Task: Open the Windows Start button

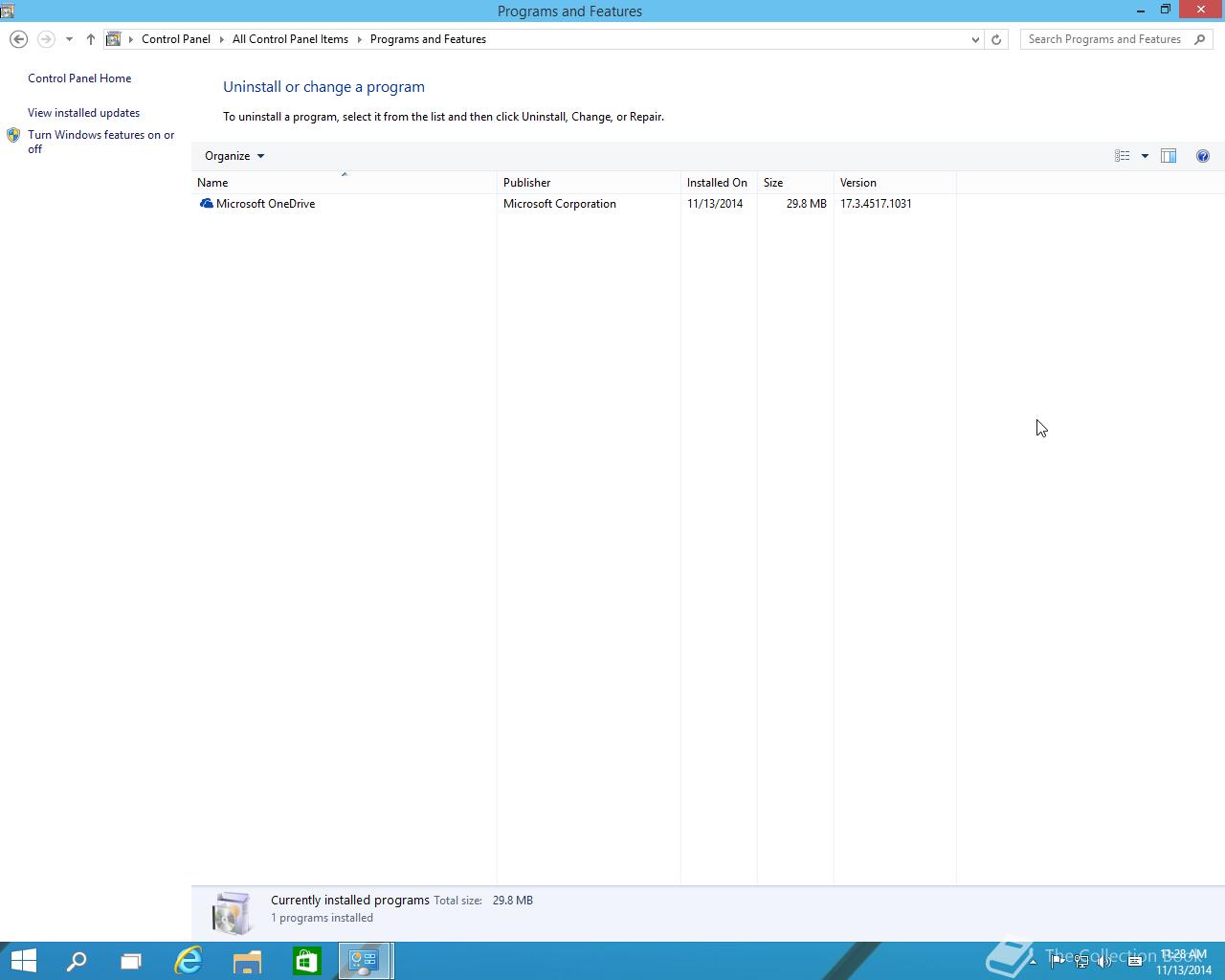Action: coord(23,961)
